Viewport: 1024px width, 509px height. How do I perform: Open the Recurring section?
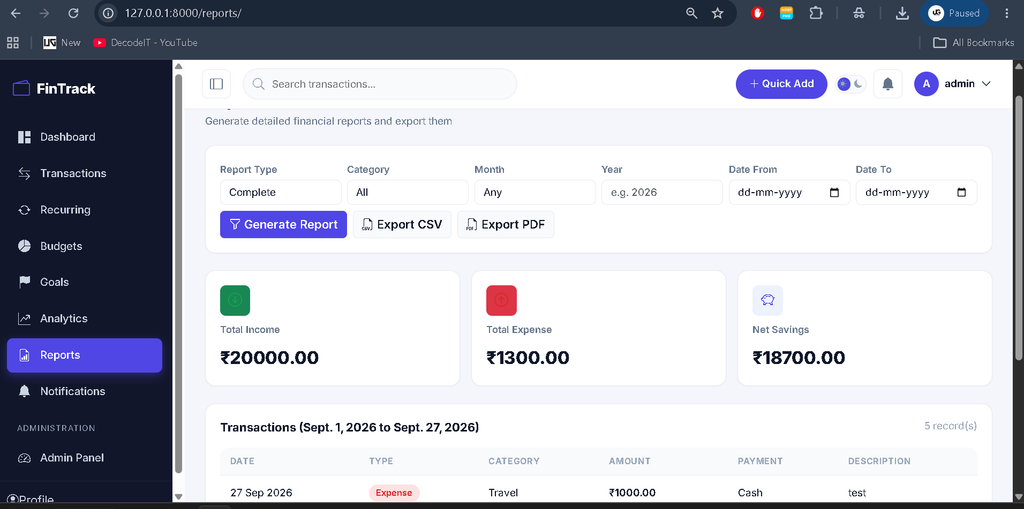tap(84, 210)
